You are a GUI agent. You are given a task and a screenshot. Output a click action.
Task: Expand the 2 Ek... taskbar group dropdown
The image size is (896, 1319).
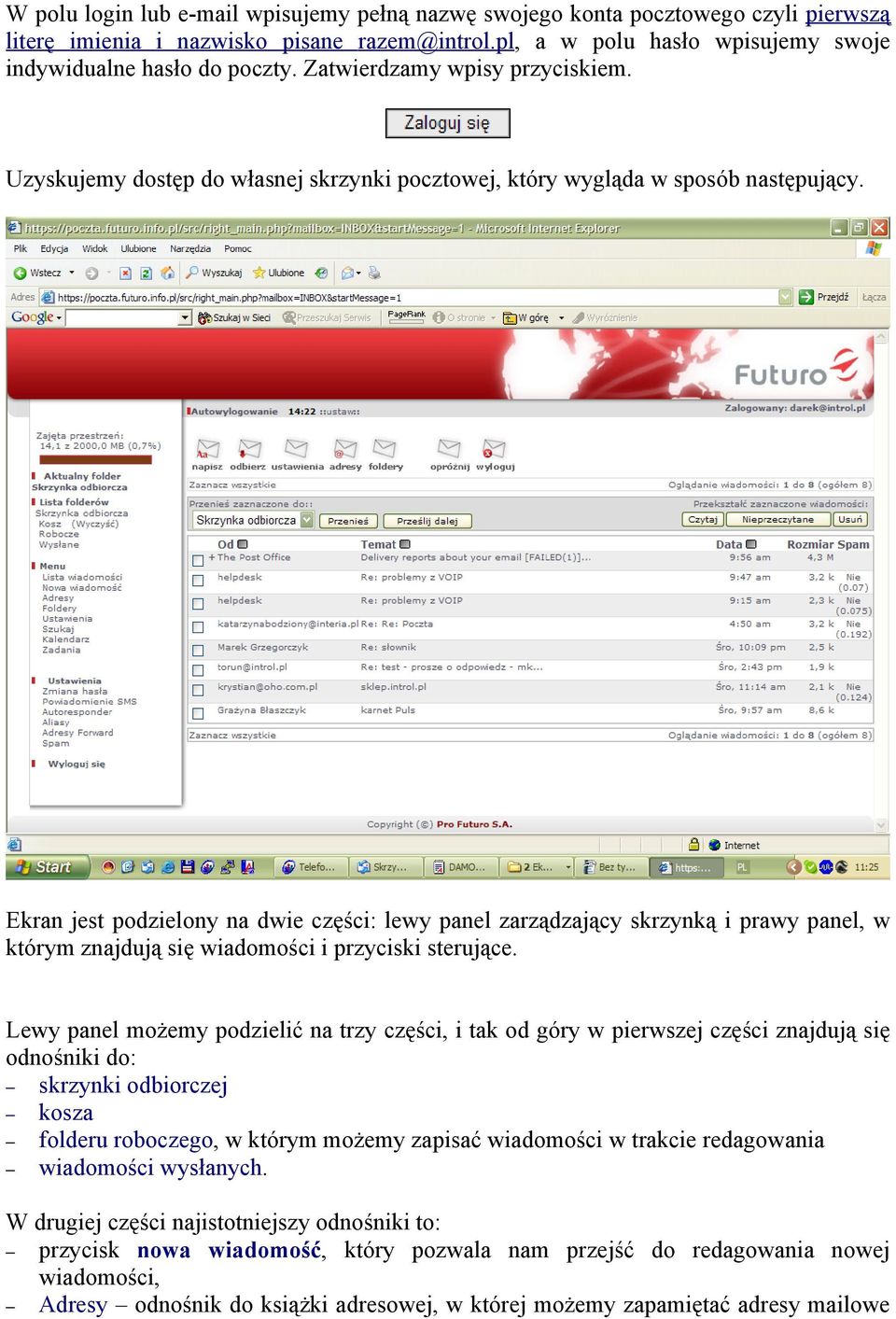567,867
